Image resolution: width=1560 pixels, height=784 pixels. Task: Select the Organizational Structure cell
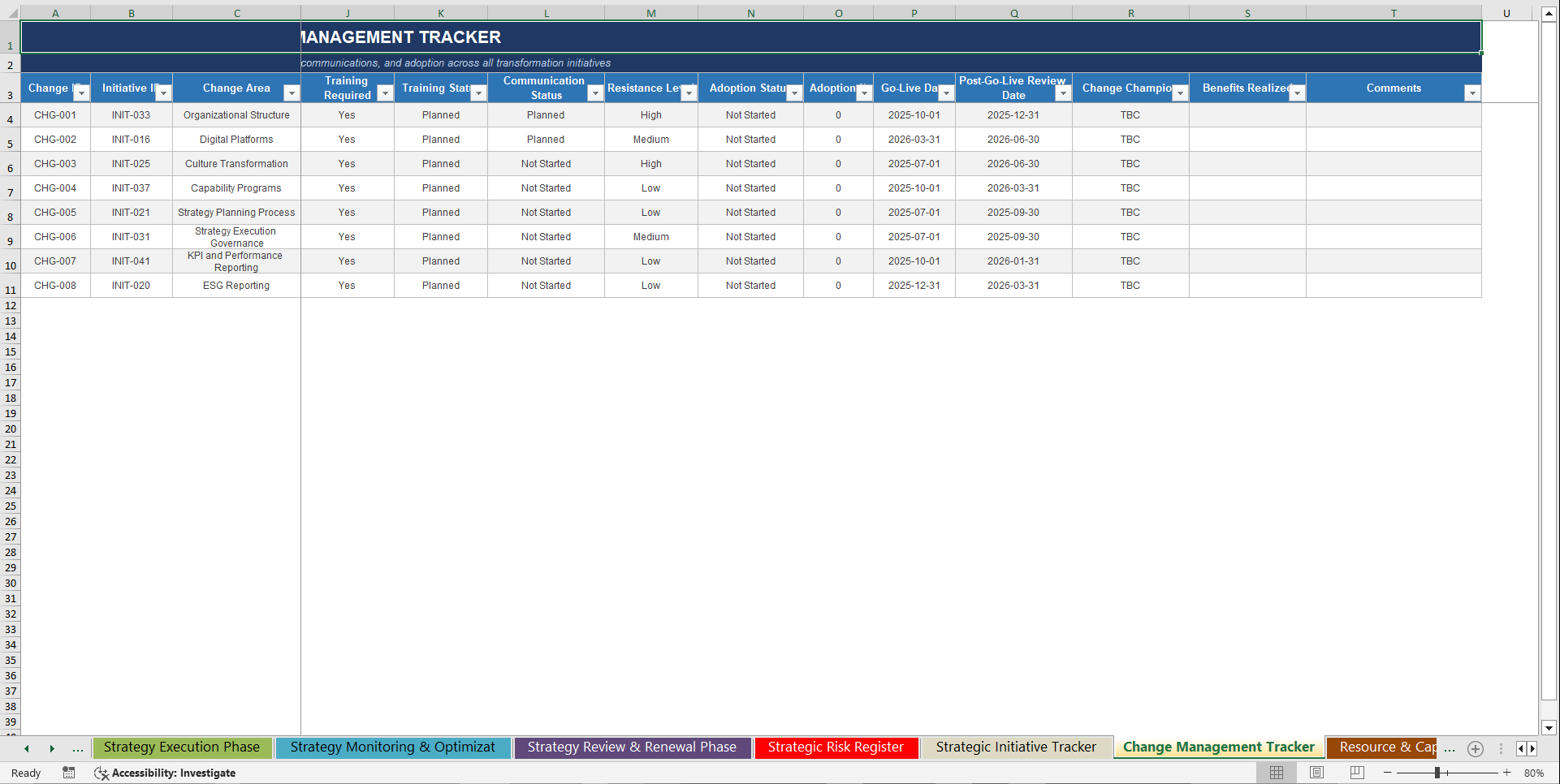pyautogui.click(x=236, y=115)
